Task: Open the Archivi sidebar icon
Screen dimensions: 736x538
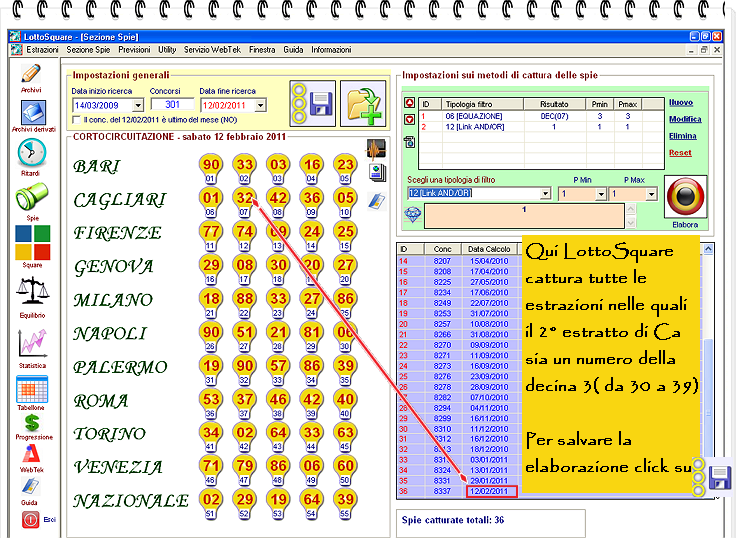Action: (31, 74)
